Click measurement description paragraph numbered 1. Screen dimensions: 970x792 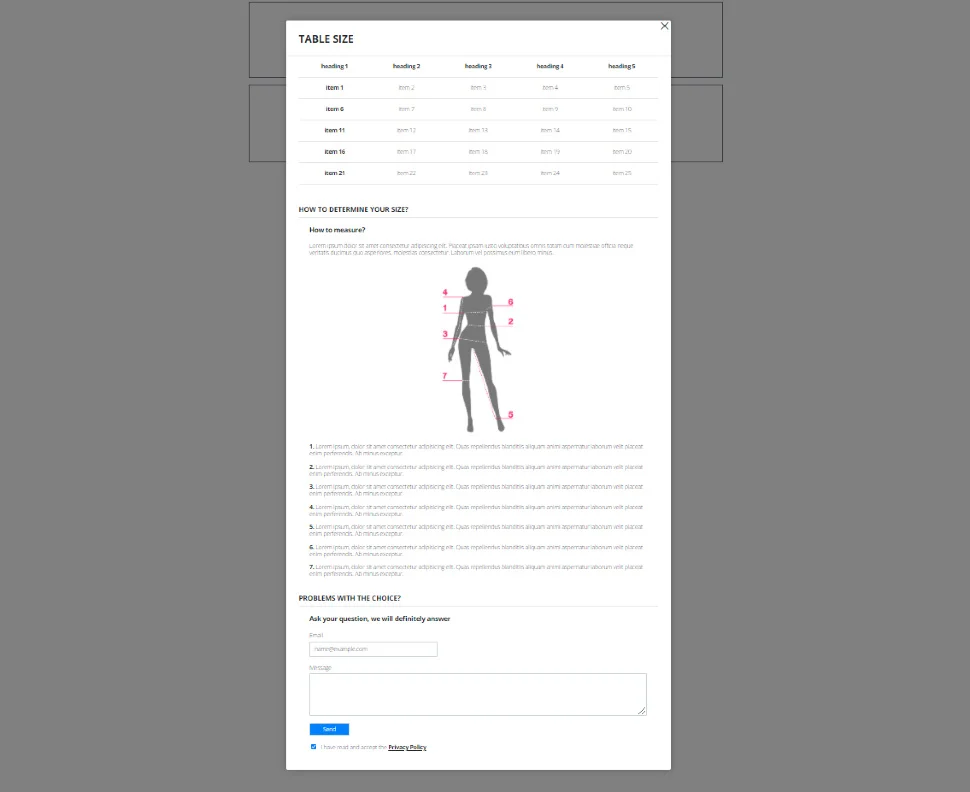coord(476,450)
